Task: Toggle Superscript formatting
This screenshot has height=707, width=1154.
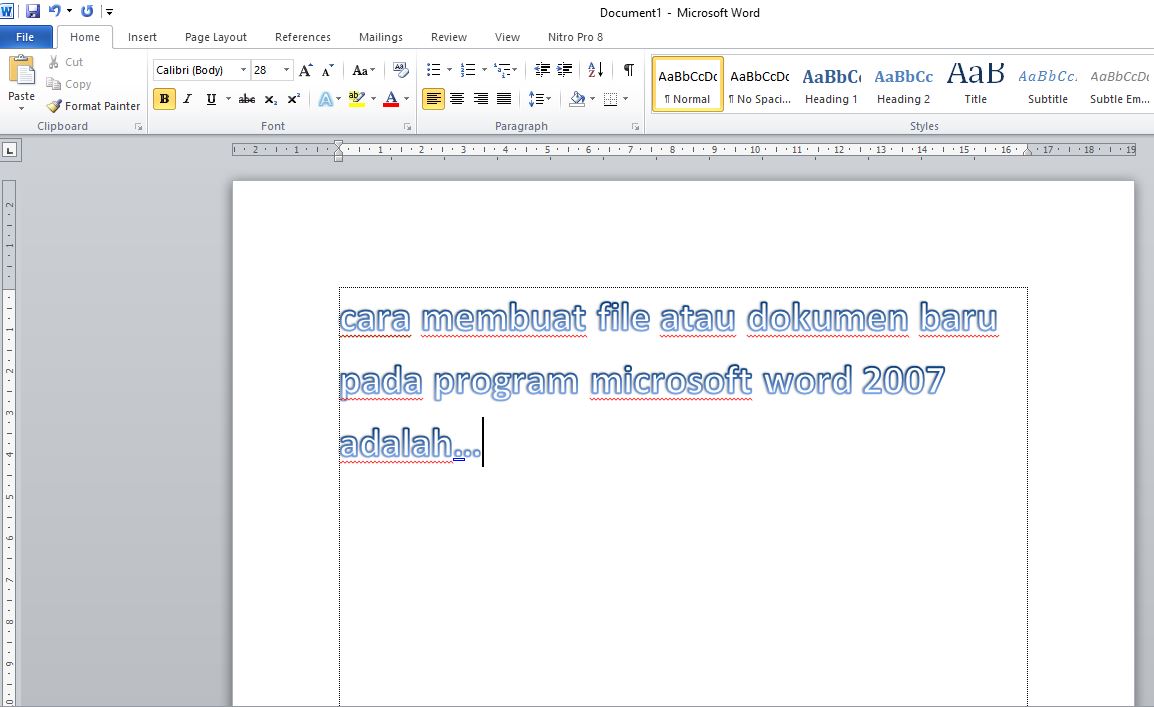Action: tap(294, 99)
